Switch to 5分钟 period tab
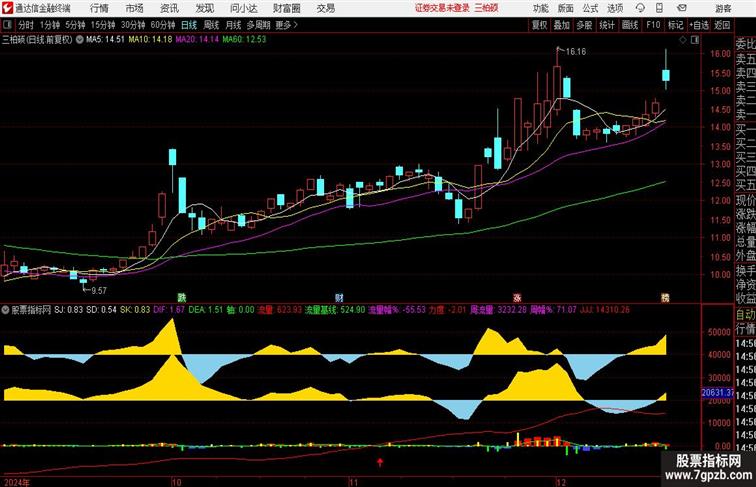Screen dimensions: 756x487 pos(75,25)
